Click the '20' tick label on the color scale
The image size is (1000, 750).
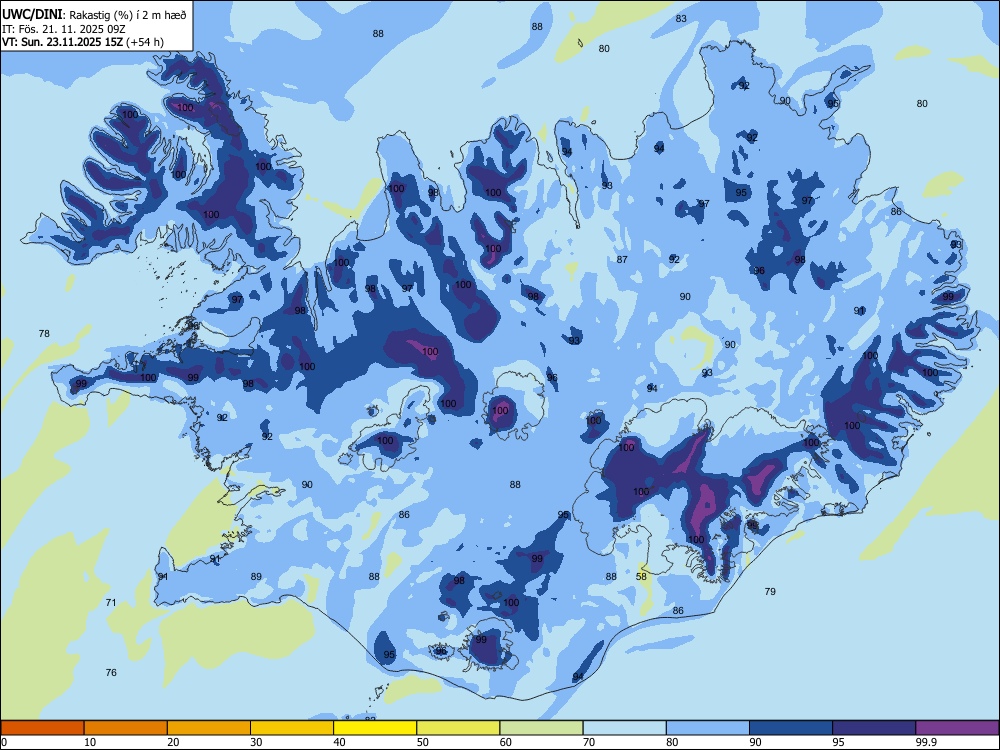tap(173, 742)
